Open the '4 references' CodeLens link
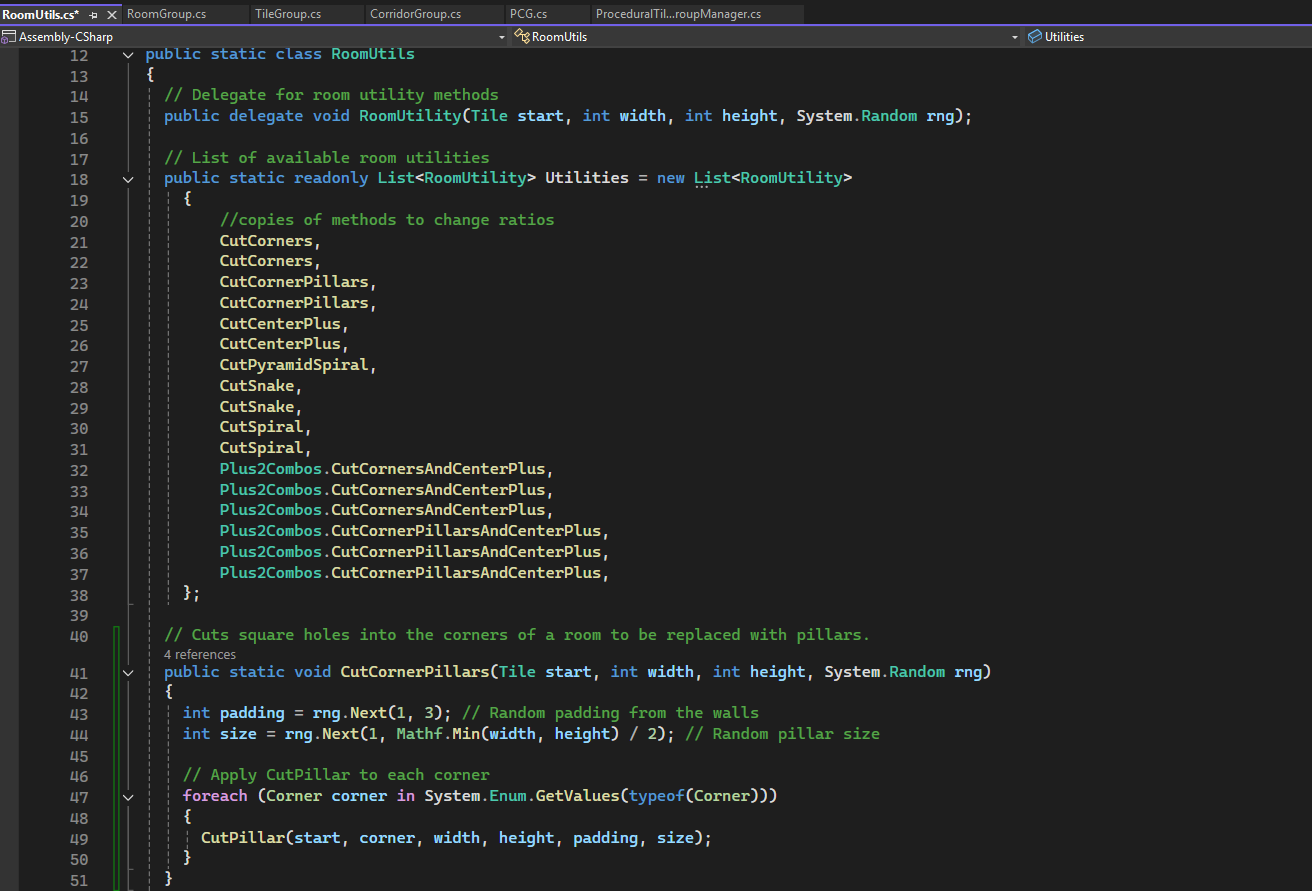The height and width of the screenshot is (891, 1312). pos(200,655)
